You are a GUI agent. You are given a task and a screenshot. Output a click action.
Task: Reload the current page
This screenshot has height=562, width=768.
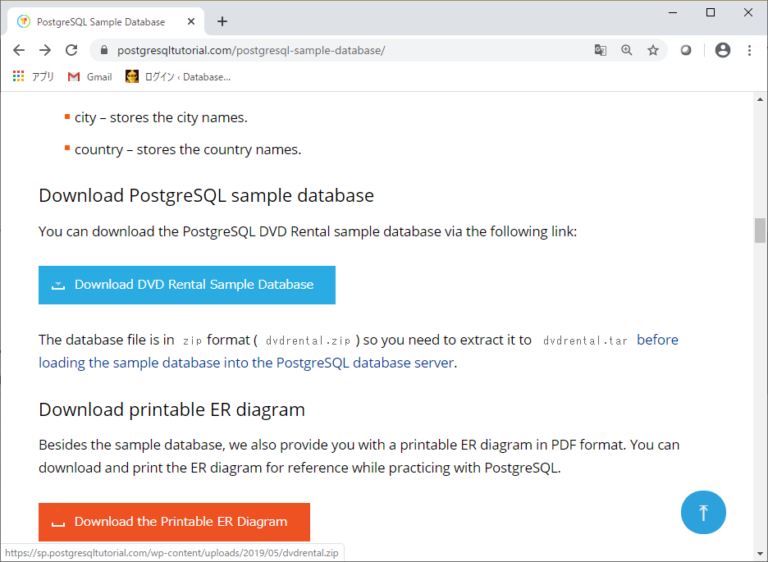(x=72, y=50)
